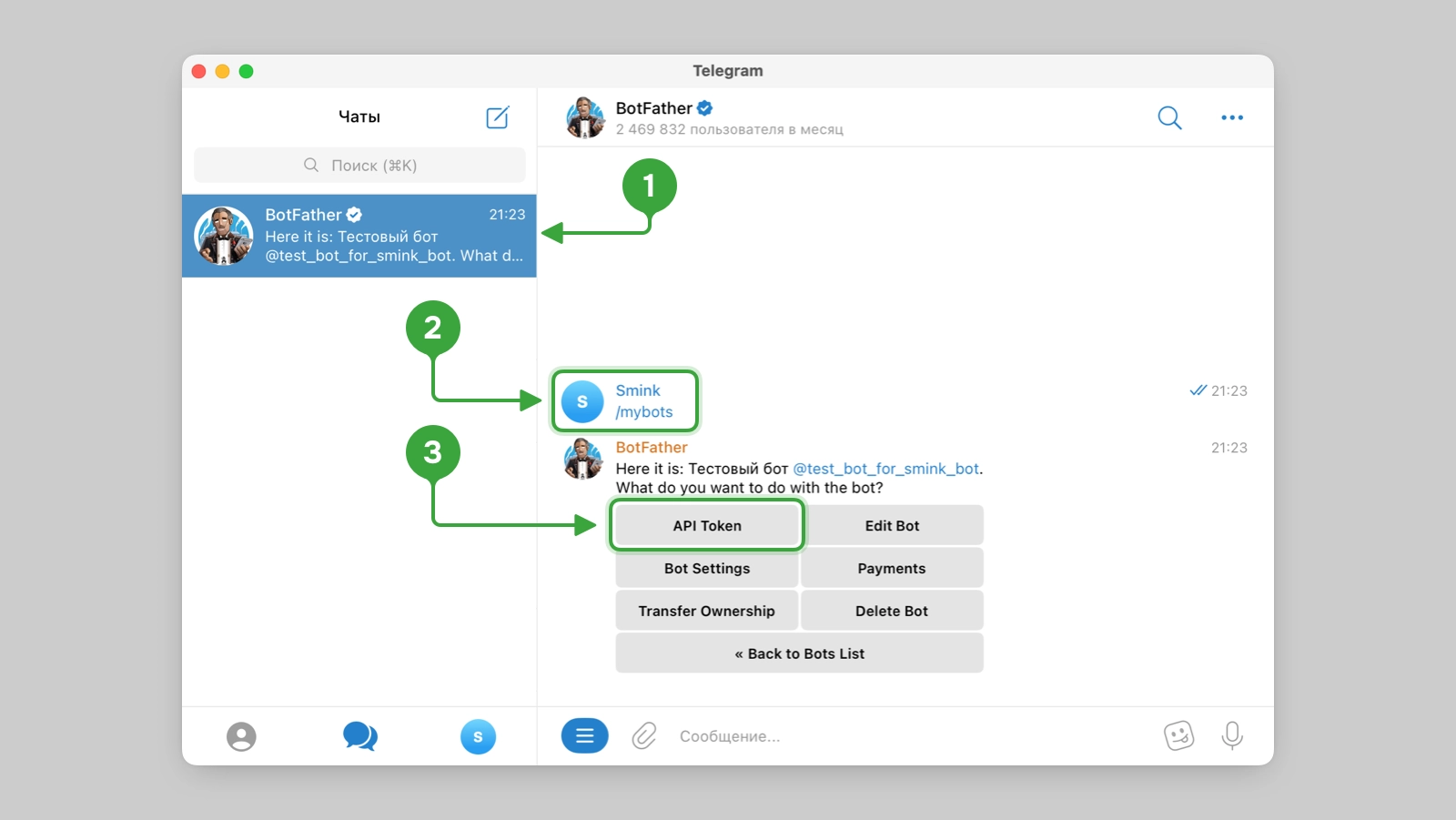Click the compose new message icon
The image size is (1456, 820).
tap(498, 117)
